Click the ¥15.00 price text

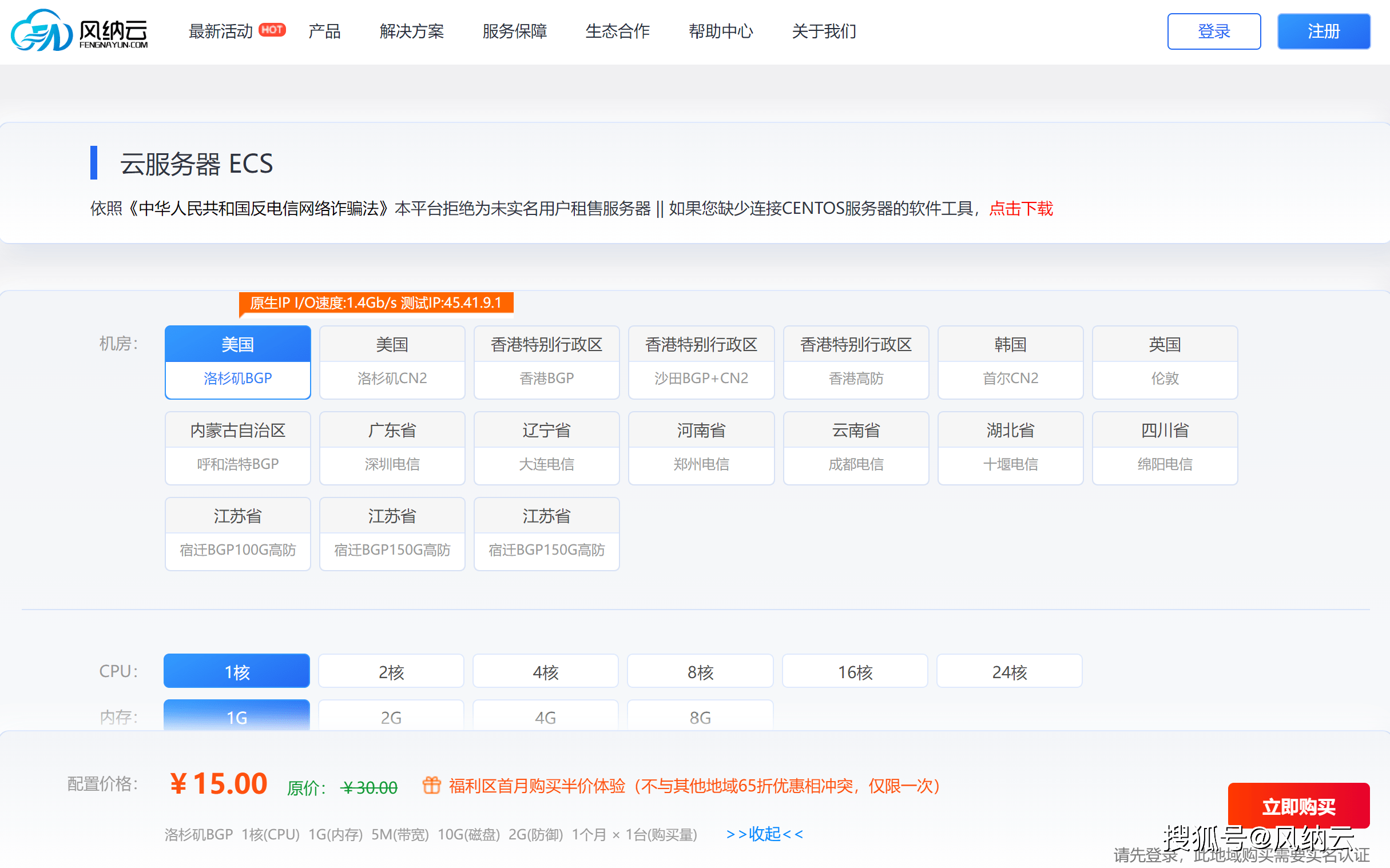coord(219,783)
